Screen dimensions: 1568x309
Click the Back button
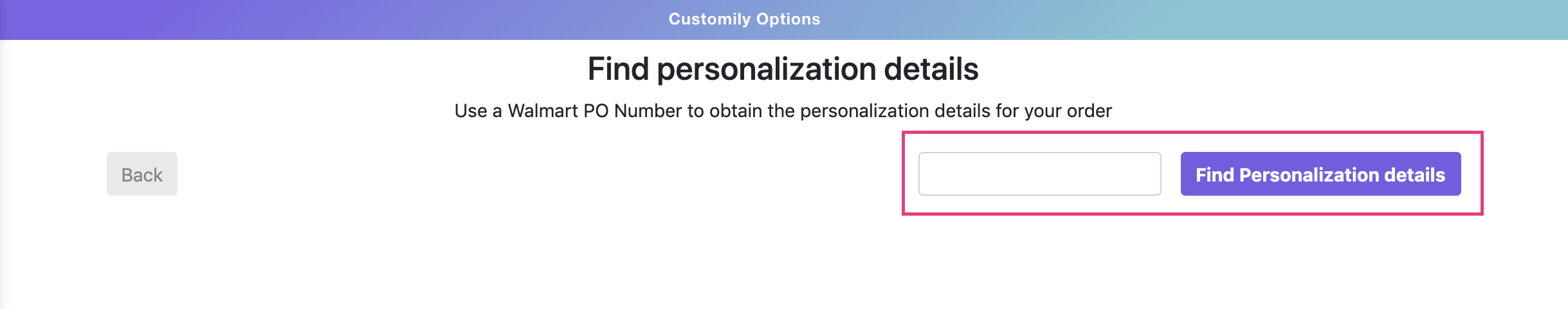(x=141, y=174)
